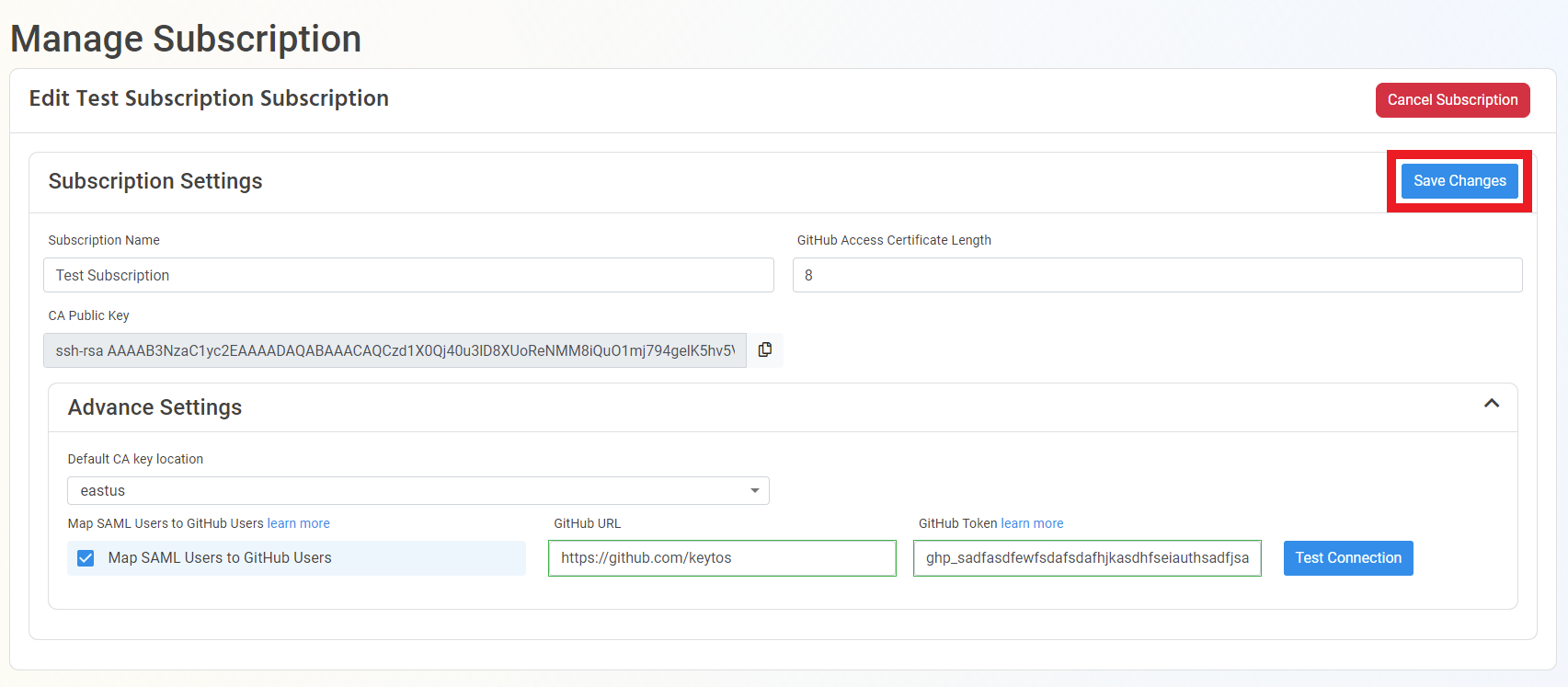This screenshot has width=1568, height=687.
Task: Test the GitHub connection
Action: pos(1348,558)
